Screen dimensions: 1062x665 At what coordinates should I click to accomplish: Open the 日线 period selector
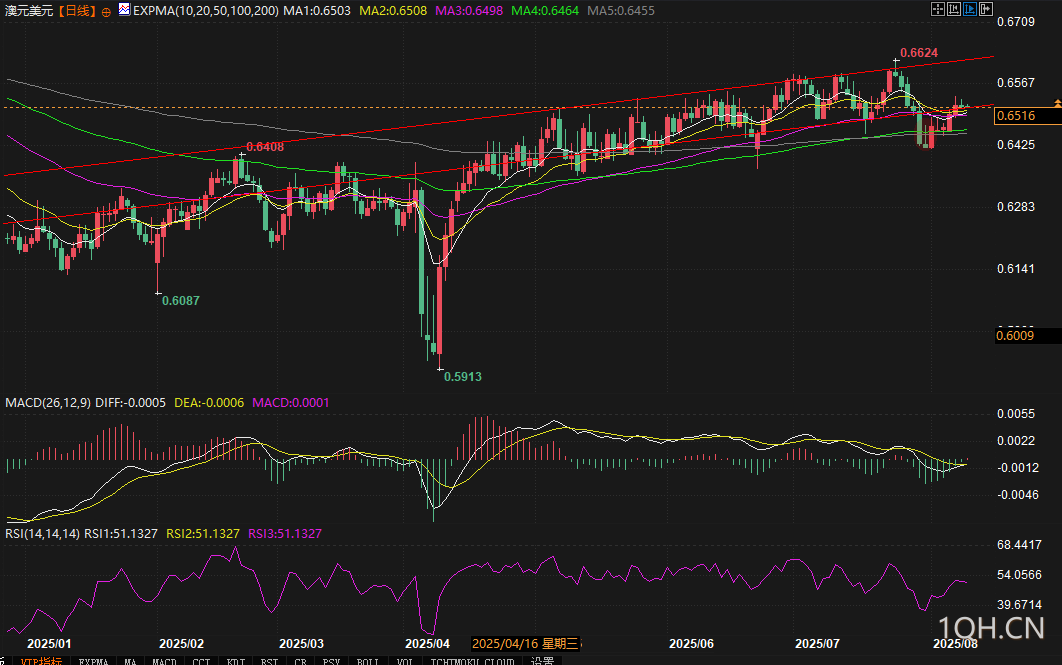click(76, 10)
